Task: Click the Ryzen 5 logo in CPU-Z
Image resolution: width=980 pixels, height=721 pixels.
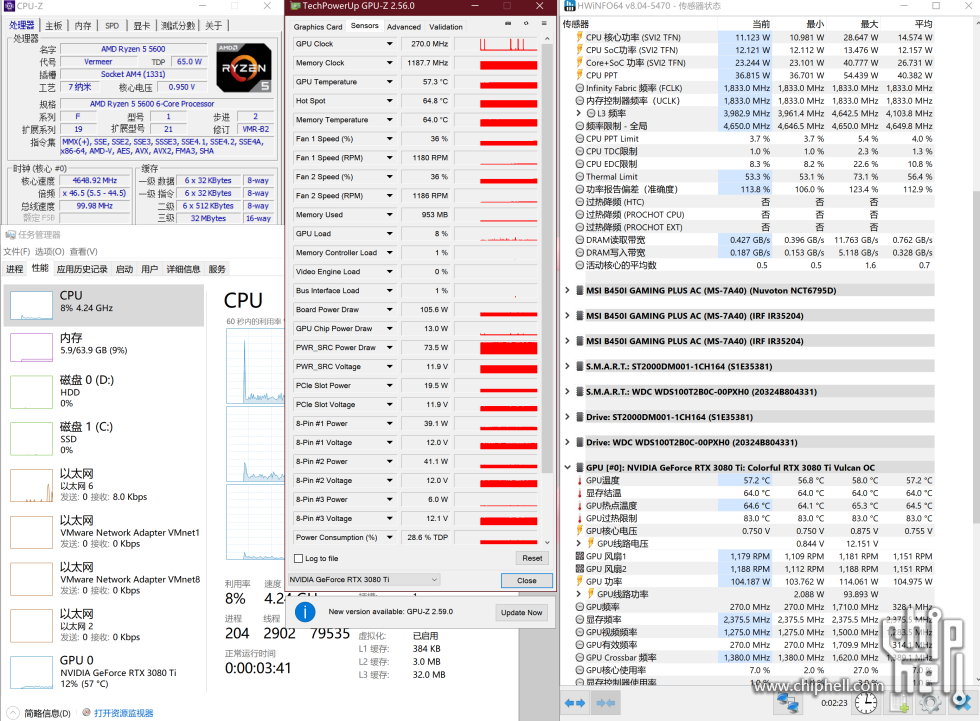Action: 244,67
